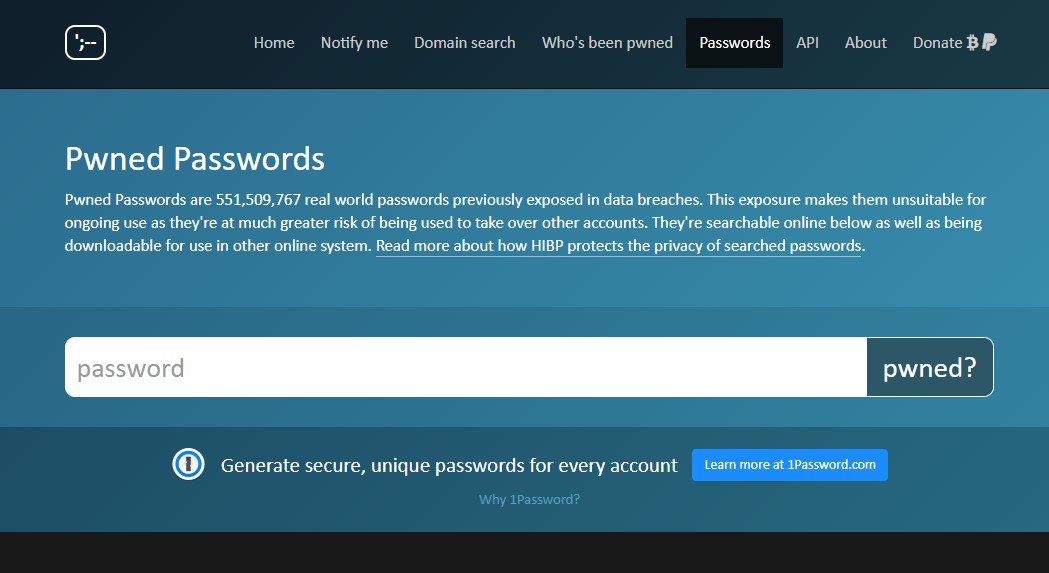This screenshot has width=1049, height=573.
Task: Click the 551,509,767 password count text
Action: click(258, 199)
